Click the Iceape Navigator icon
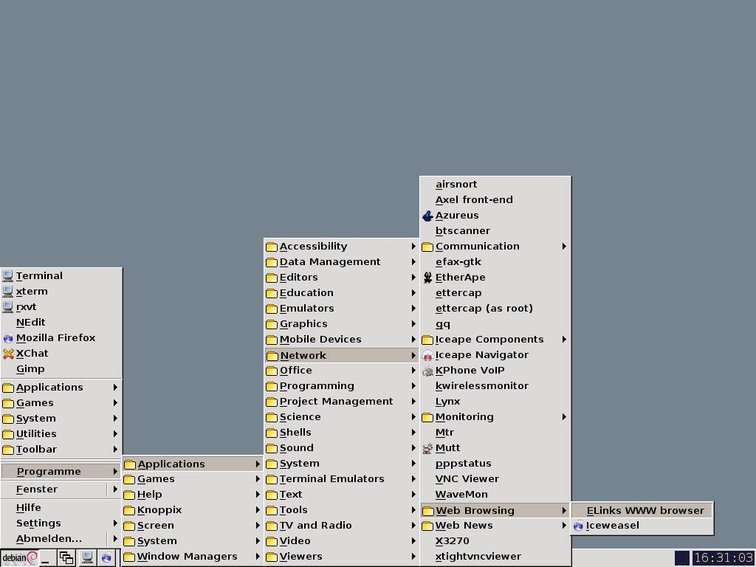 click(427, 355)
